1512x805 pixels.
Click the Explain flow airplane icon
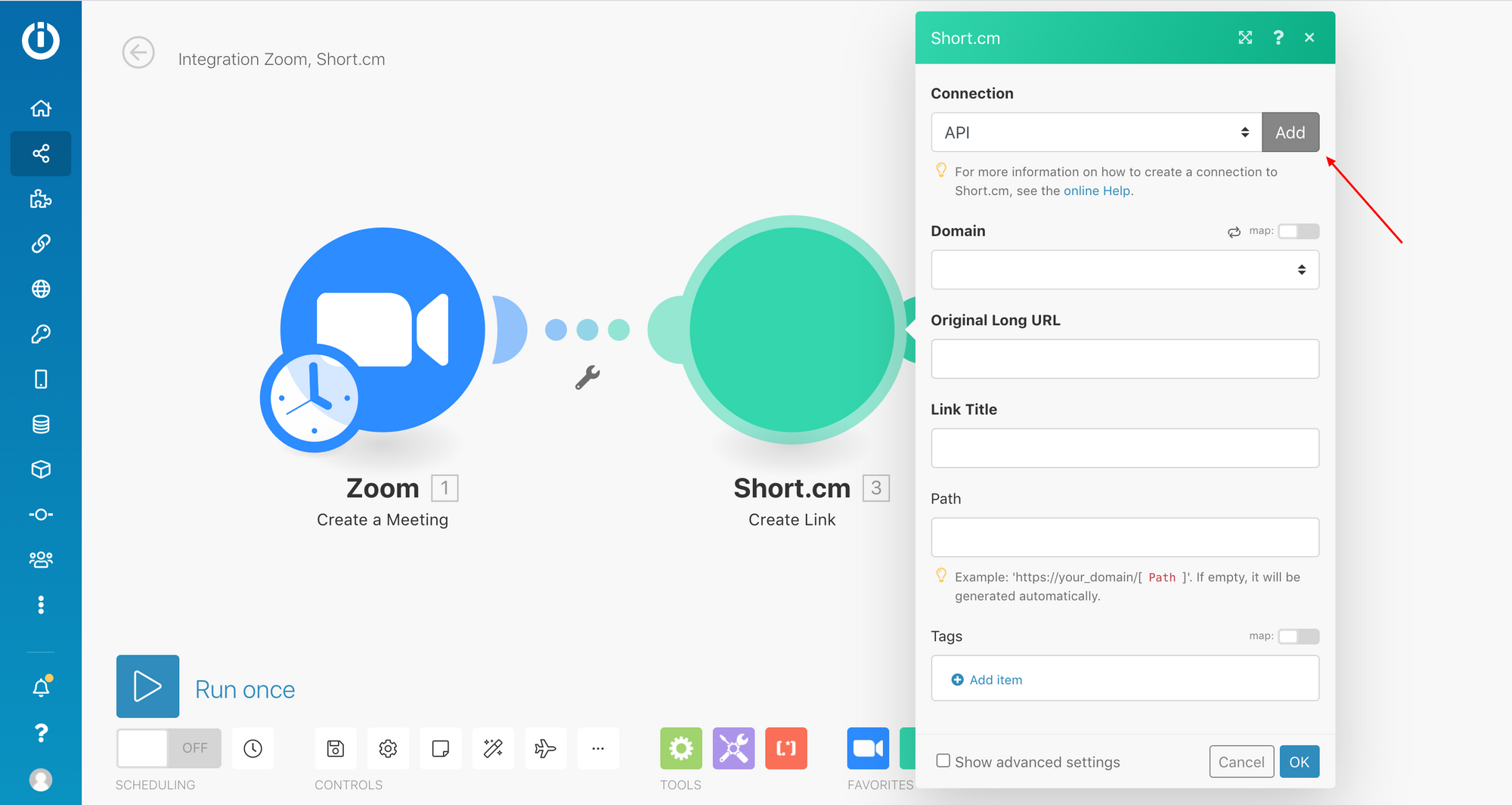point(545,748)
